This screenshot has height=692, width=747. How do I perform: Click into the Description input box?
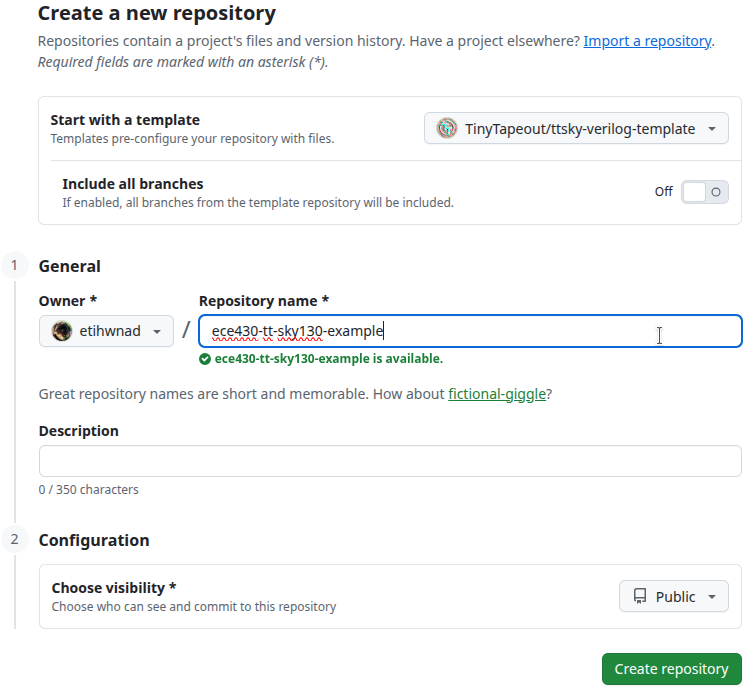point(390,461)
